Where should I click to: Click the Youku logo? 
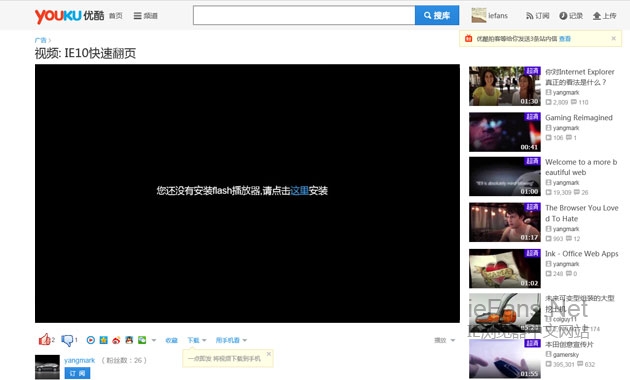pos(70,16)
